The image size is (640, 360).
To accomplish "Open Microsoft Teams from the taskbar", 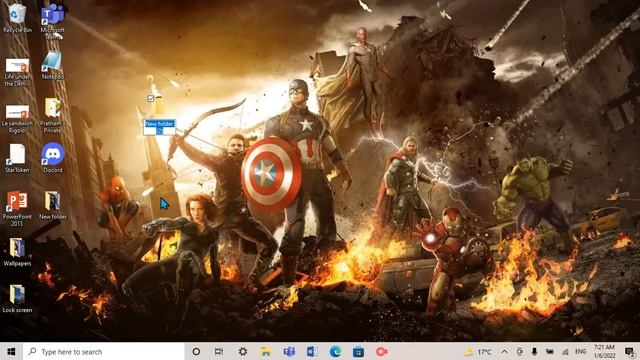I will pyautogui.click(x=289, y=351).
